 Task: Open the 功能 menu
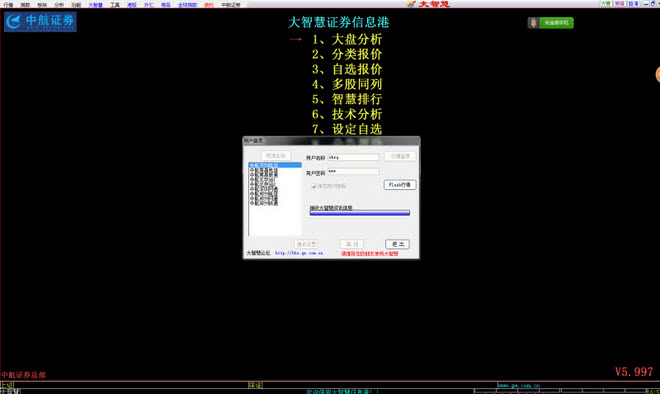(x=76, y=5)
